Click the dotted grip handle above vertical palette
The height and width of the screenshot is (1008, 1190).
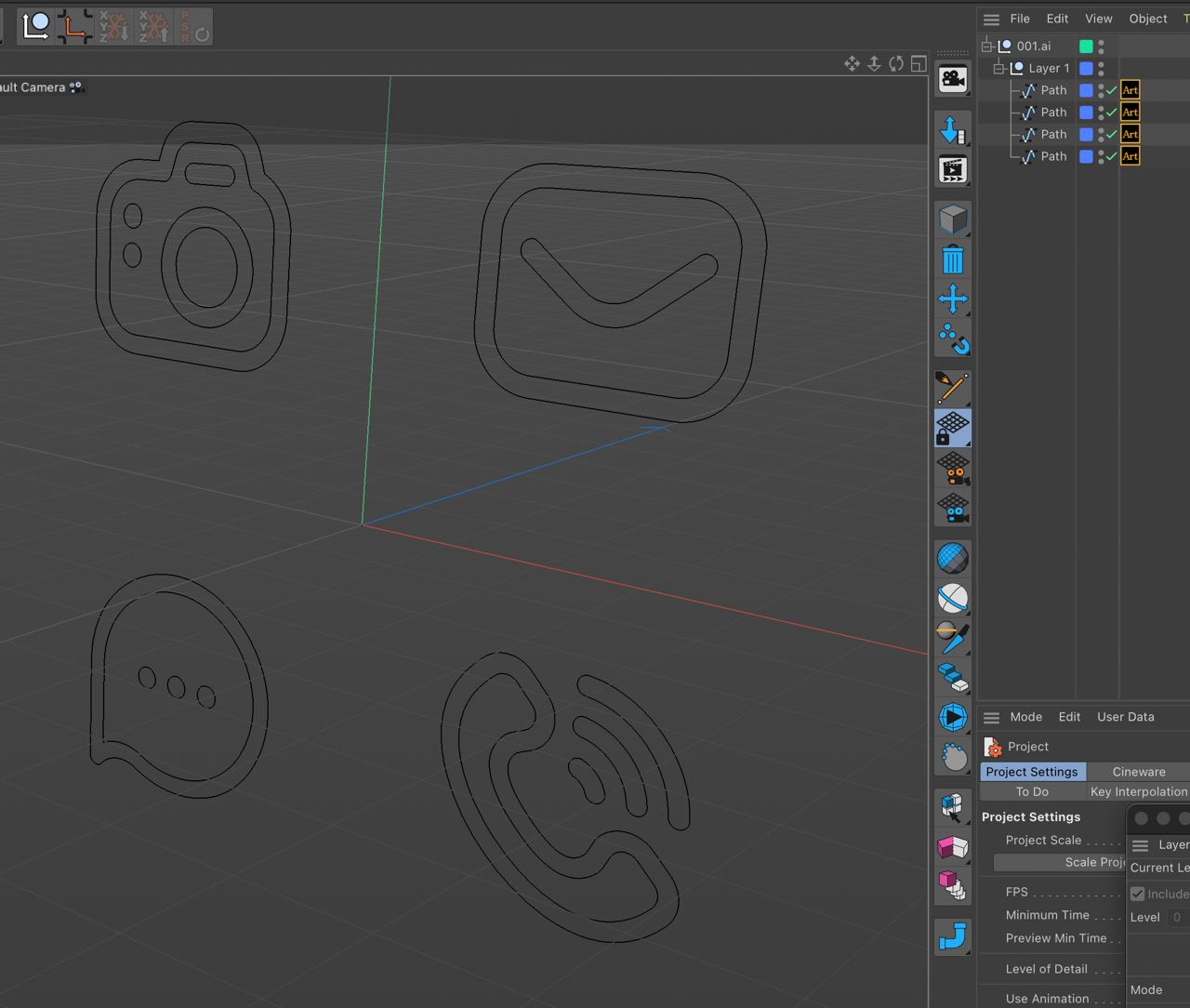pos(952,52)
